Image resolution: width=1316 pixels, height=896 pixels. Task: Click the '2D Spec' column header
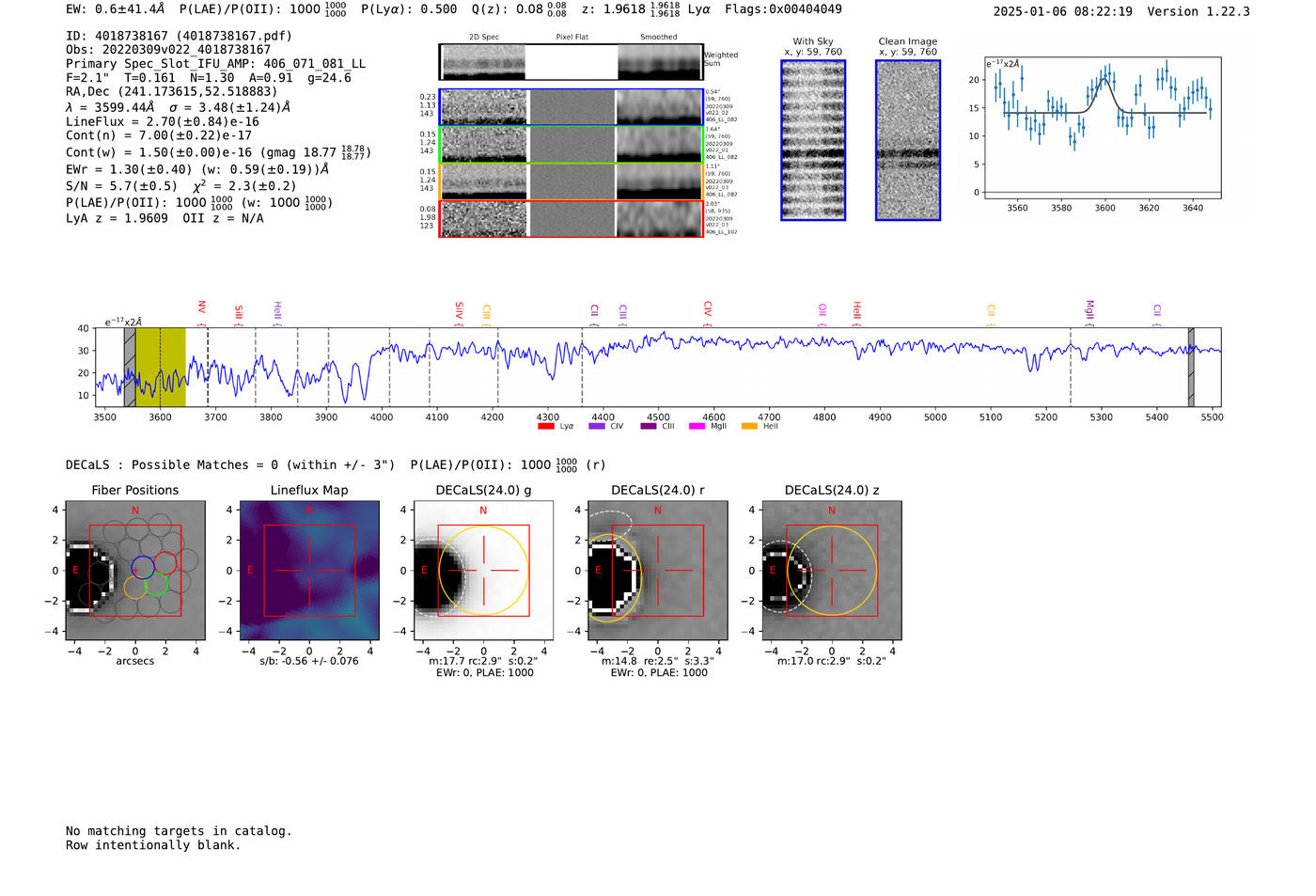pos(484,37)
